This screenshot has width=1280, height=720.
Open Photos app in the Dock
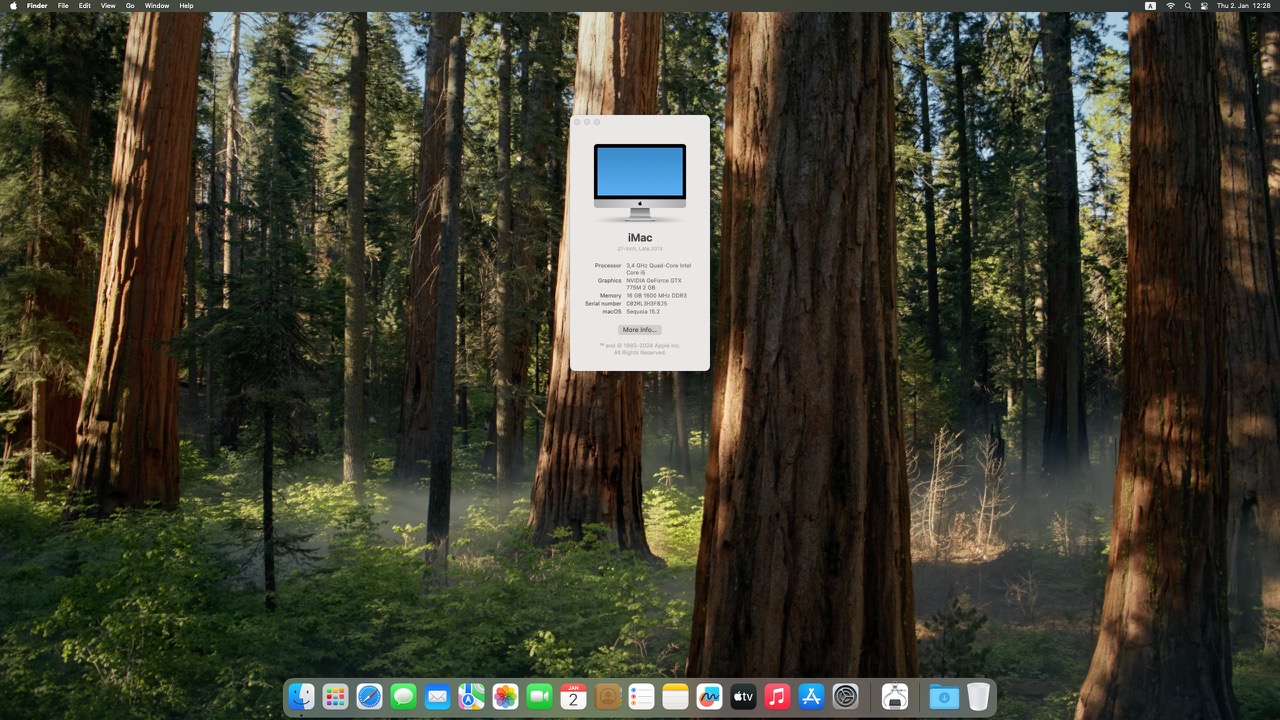pos(506,697)
